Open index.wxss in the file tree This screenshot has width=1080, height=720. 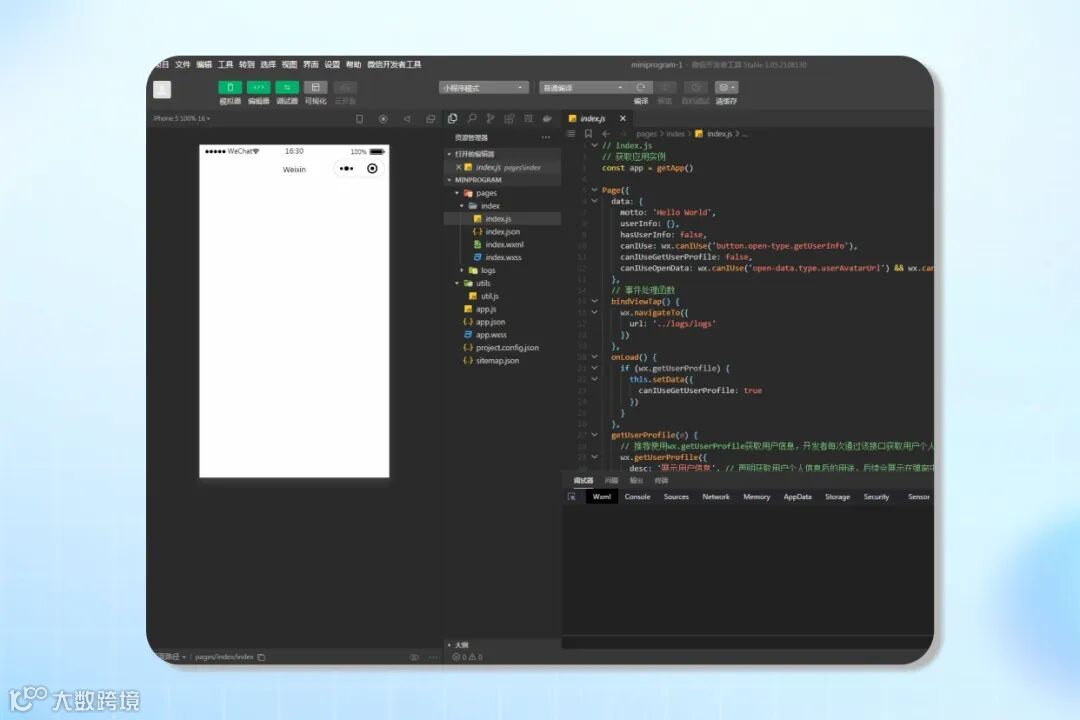pyautogui.click(x=502, y=257)
